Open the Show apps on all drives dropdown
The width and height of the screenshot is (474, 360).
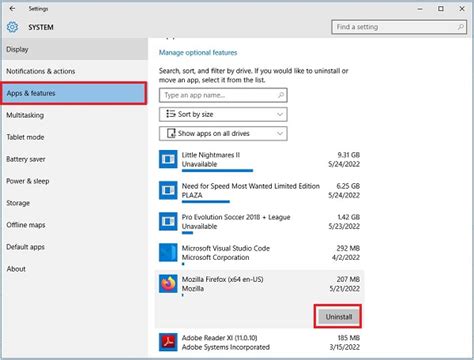[x=223, y=134]
